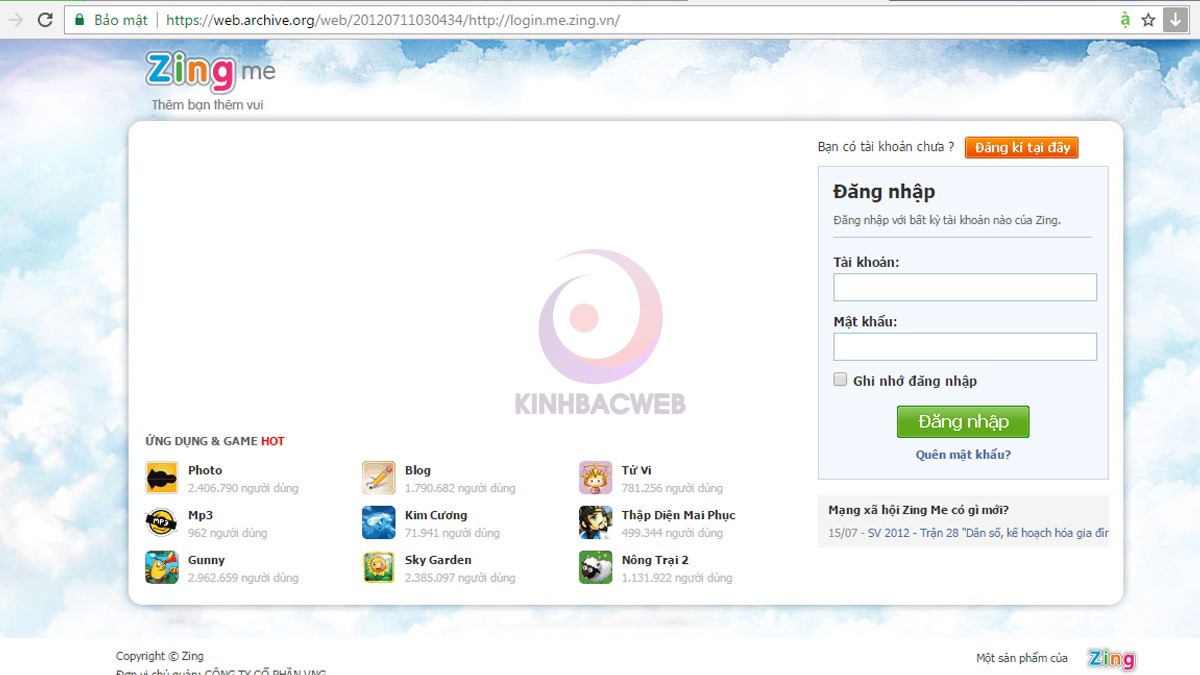Click the browser forward arrow

[15, 19]
